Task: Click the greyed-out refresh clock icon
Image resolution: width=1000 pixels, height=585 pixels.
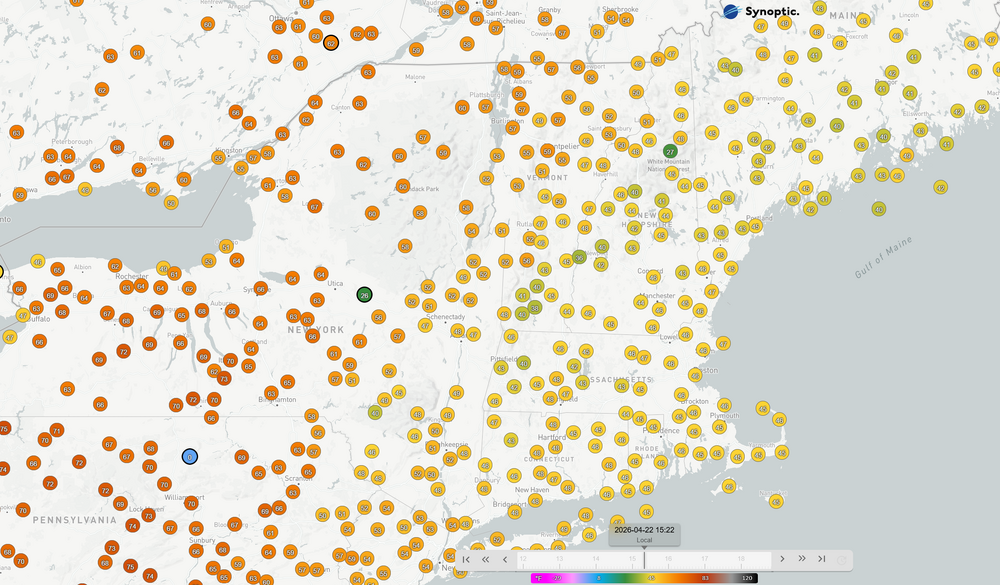Action: (843, 559)
